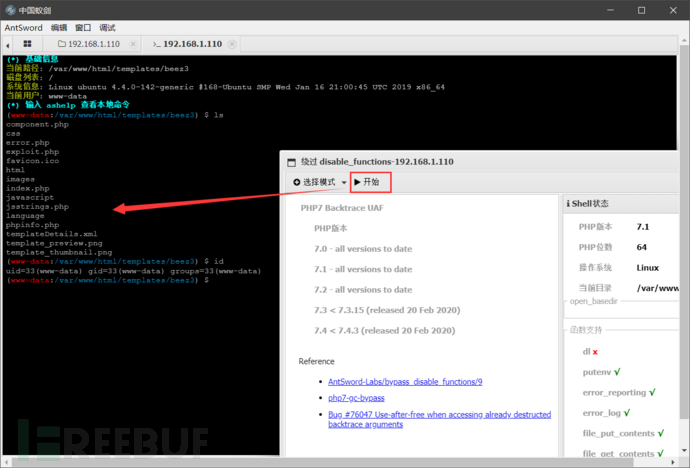Screen dimensions: 690x468
Task: Open the Bug #76047 Use-after-free link
Action: (440, 419)
